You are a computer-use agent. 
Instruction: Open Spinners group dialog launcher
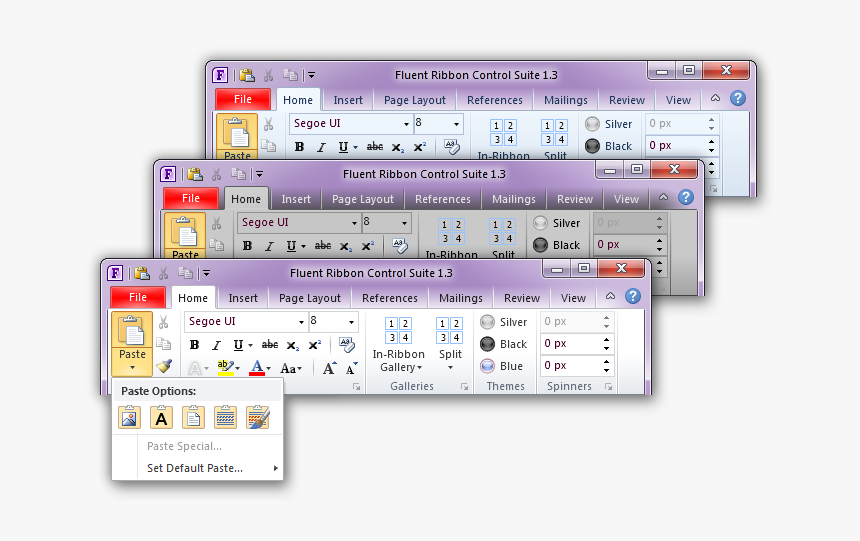(x=608, y=387)
